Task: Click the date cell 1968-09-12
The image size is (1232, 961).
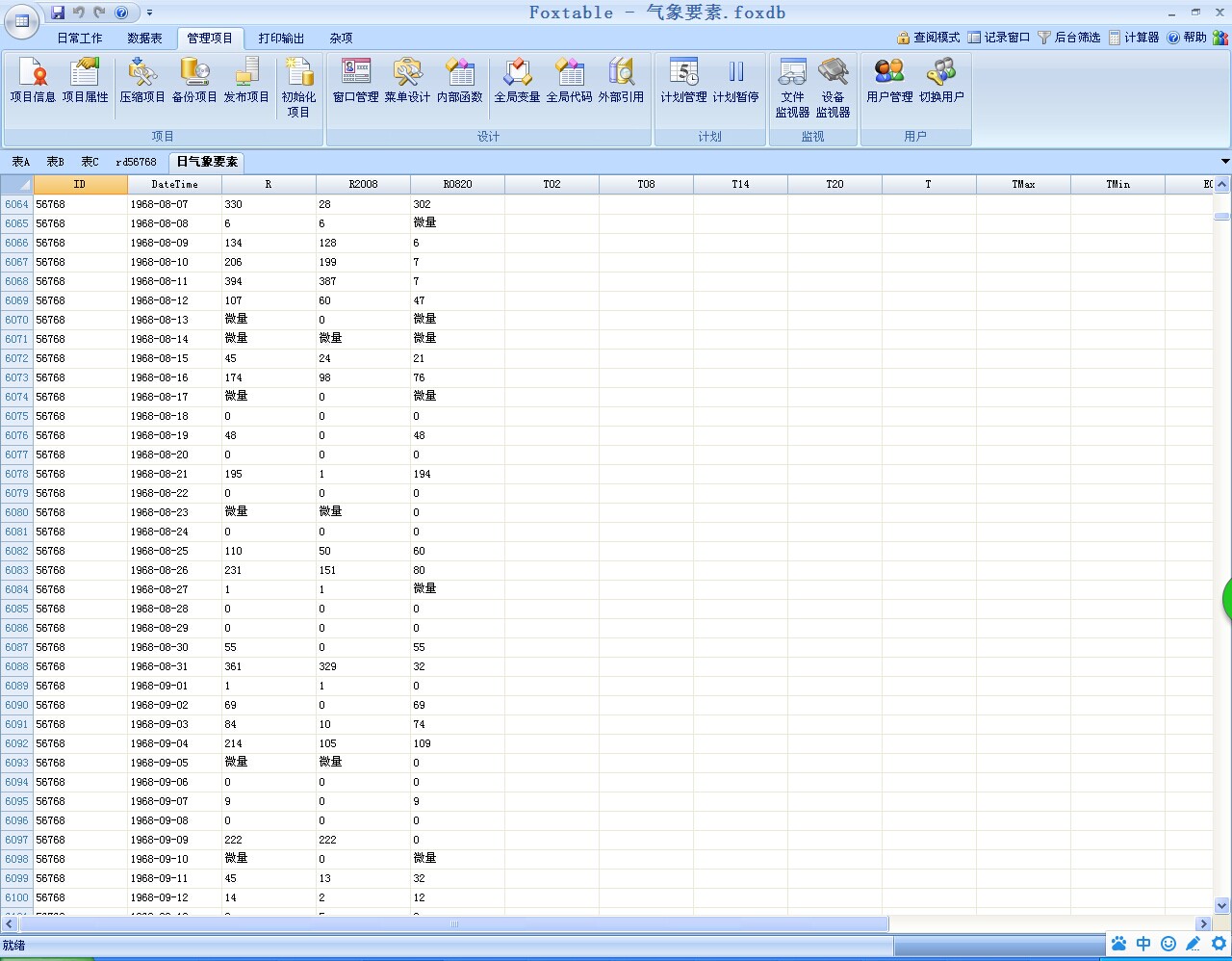Action: (174, 897)
